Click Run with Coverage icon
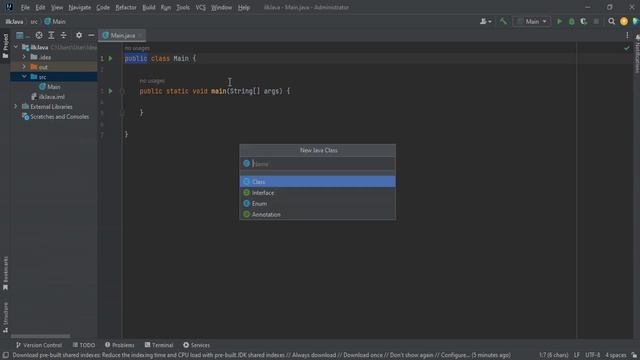 coord(584,21)
